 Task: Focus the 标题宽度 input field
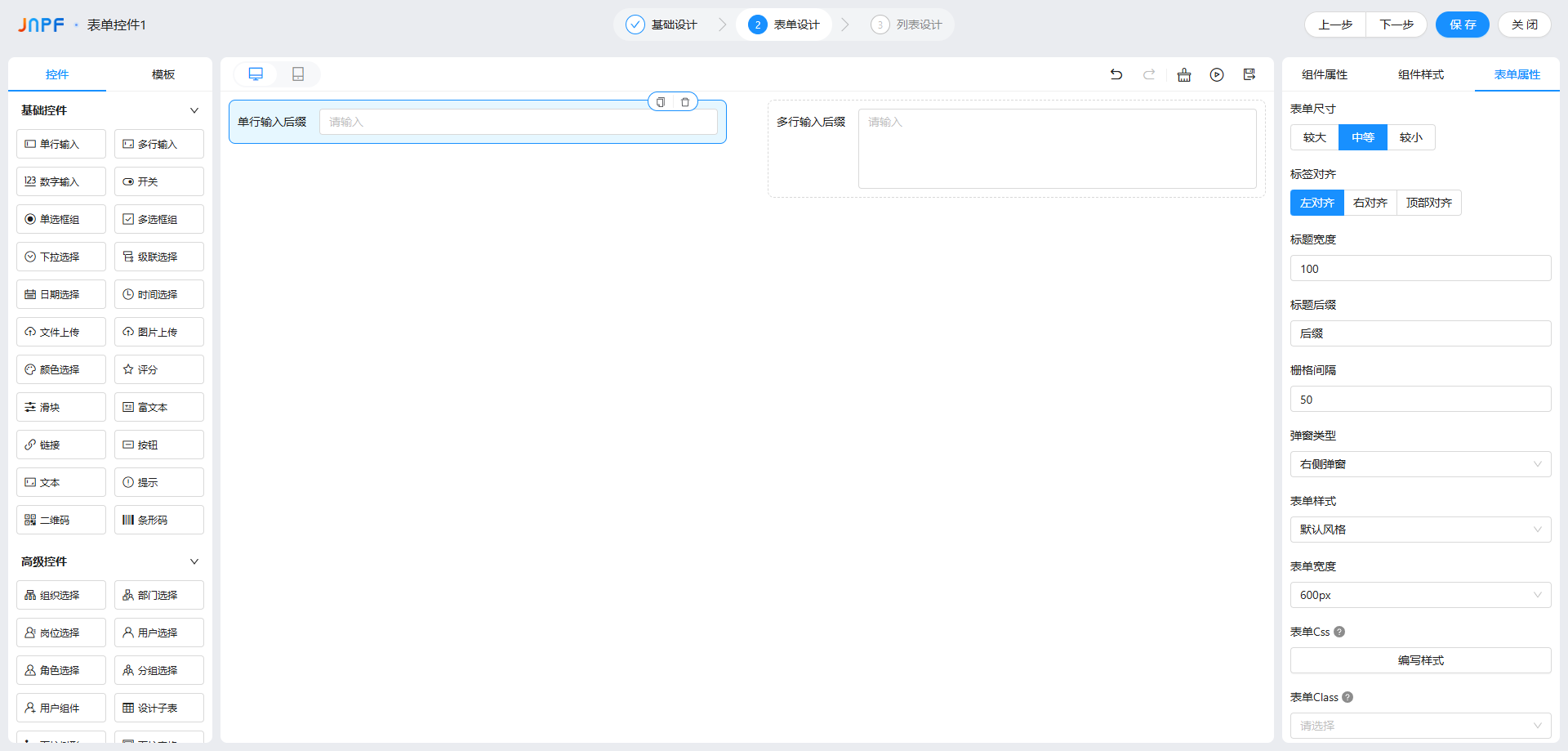coord(1421,268)
